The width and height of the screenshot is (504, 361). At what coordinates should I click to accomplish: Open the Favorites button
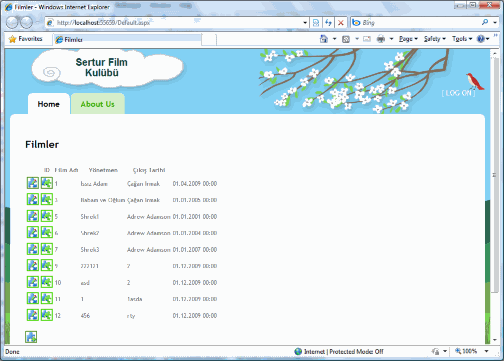click(26, 39)
